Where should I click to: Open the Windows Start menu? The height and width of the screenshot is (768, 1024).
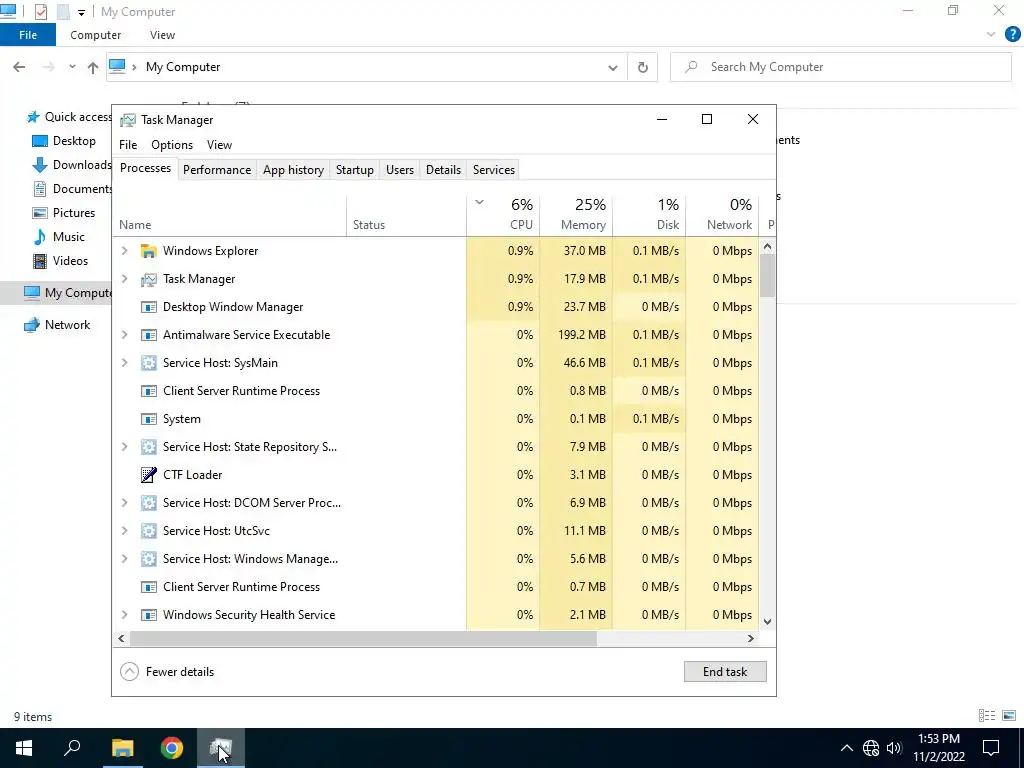tap(24, 748)
